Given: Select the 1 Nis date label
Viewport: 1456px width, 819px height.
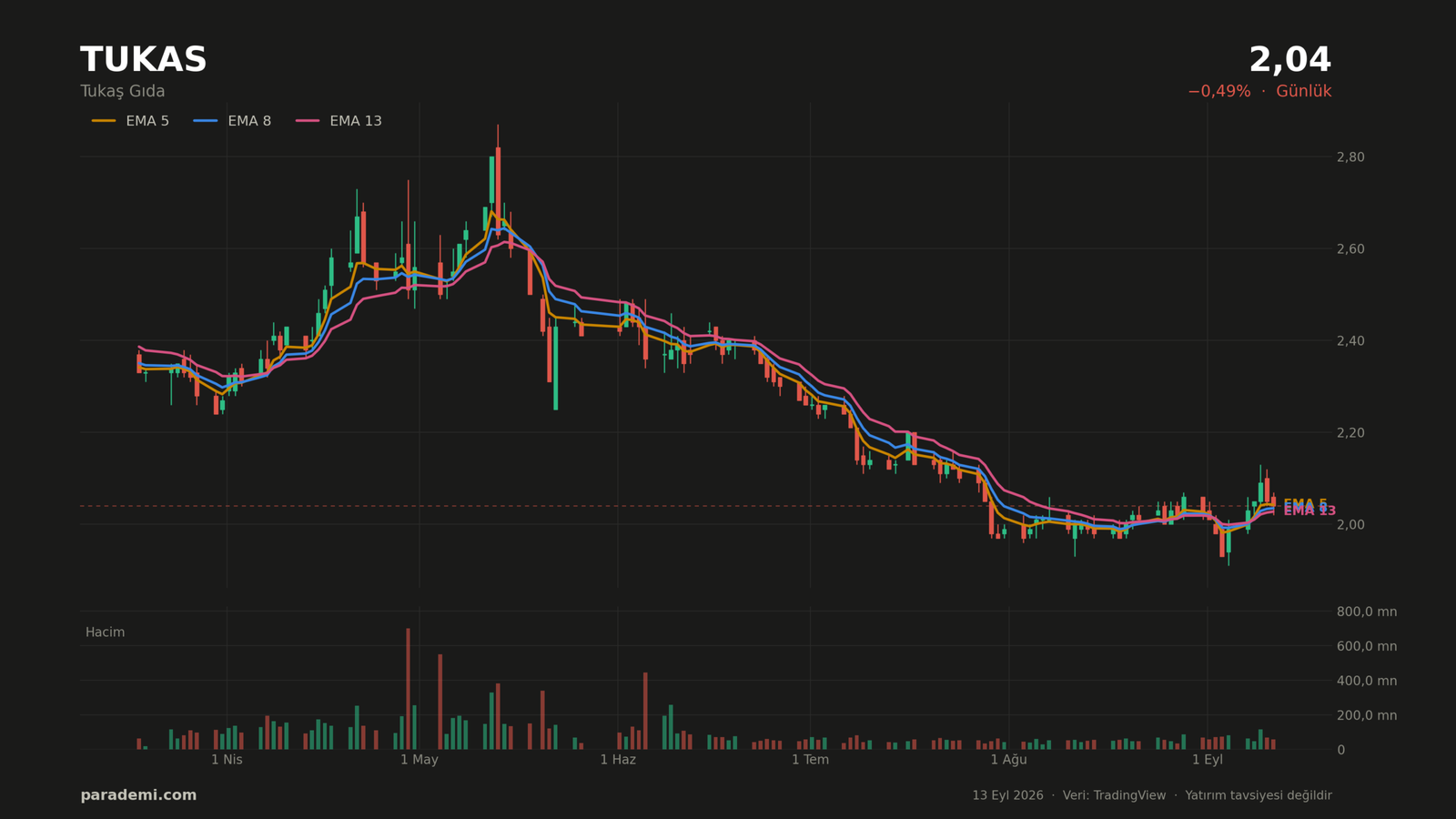Looking at the screenshot, I should click(x=227, y=760).
